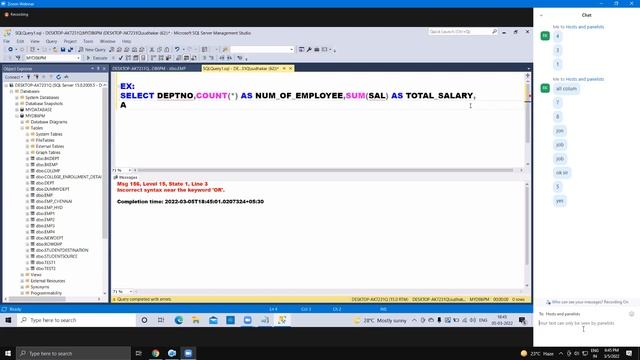
Task: Click the Save All icon in the toolbar
Action: point(70,49)
